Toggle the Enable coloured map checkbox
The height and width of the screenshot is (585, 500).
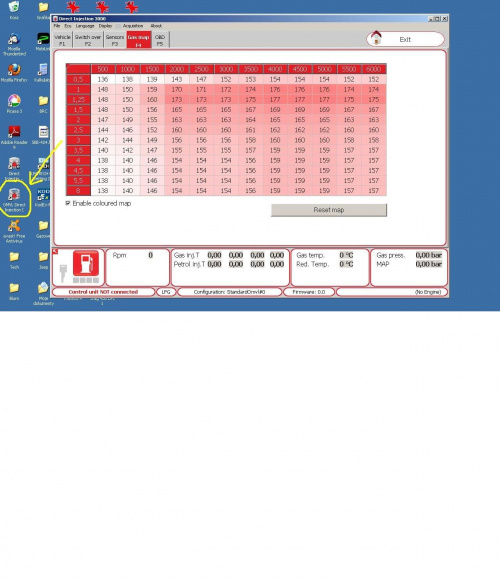68,203
